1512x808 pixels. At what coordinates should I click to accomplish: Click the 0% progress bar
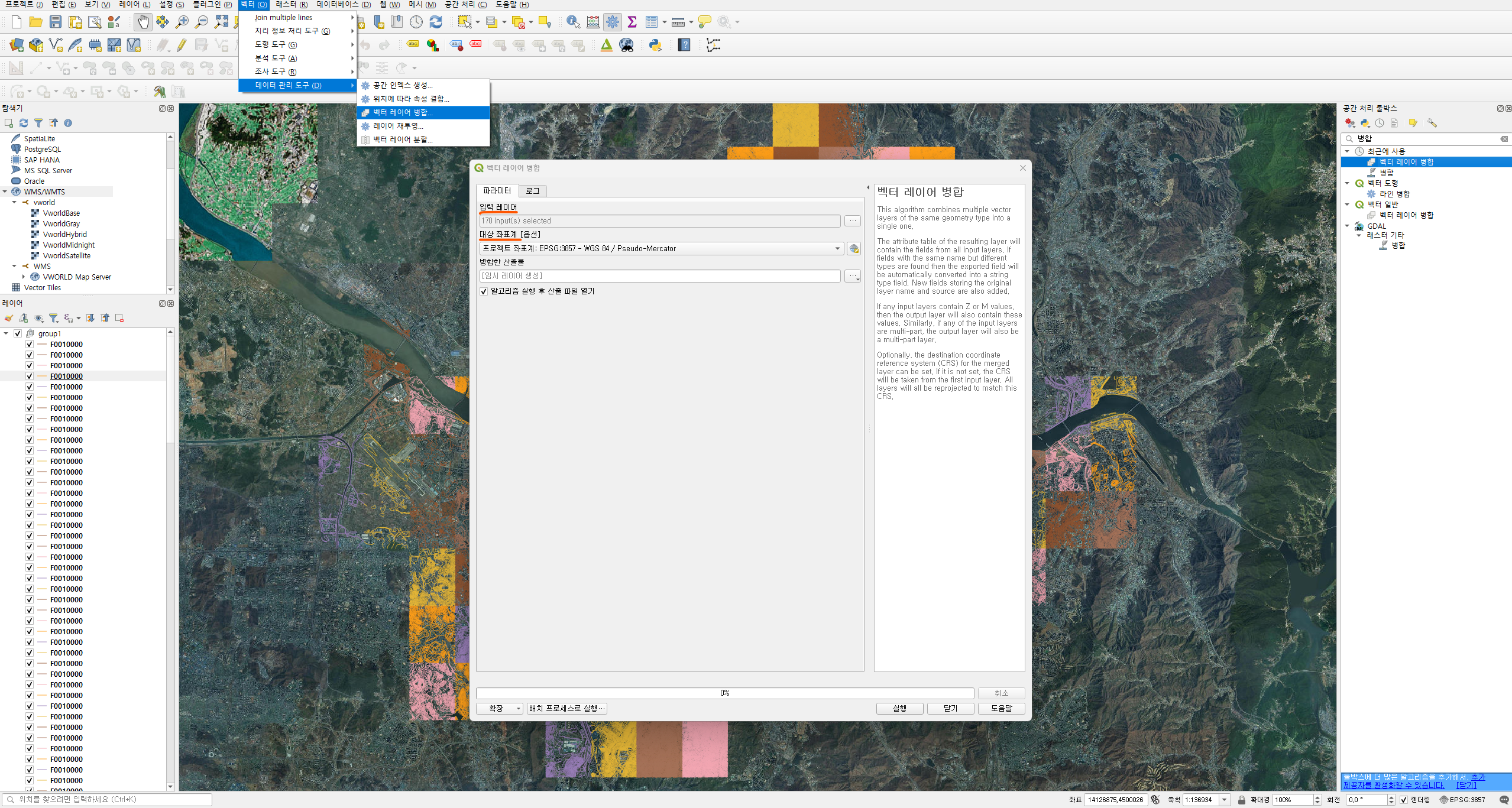click(724, 693)
